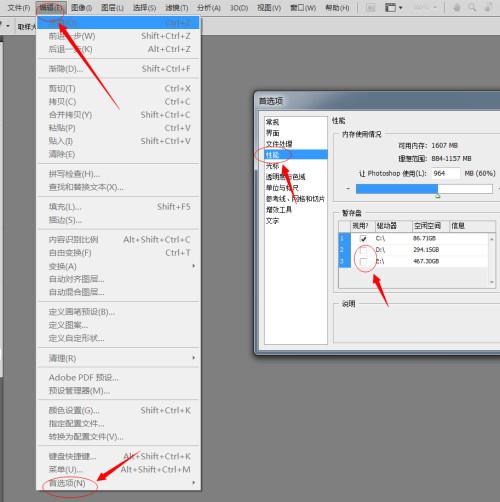The height and width of the screenshot is (502, 500).
Task: Choose Adobe PDF 预设... menu entry
Action: [119, 378]
